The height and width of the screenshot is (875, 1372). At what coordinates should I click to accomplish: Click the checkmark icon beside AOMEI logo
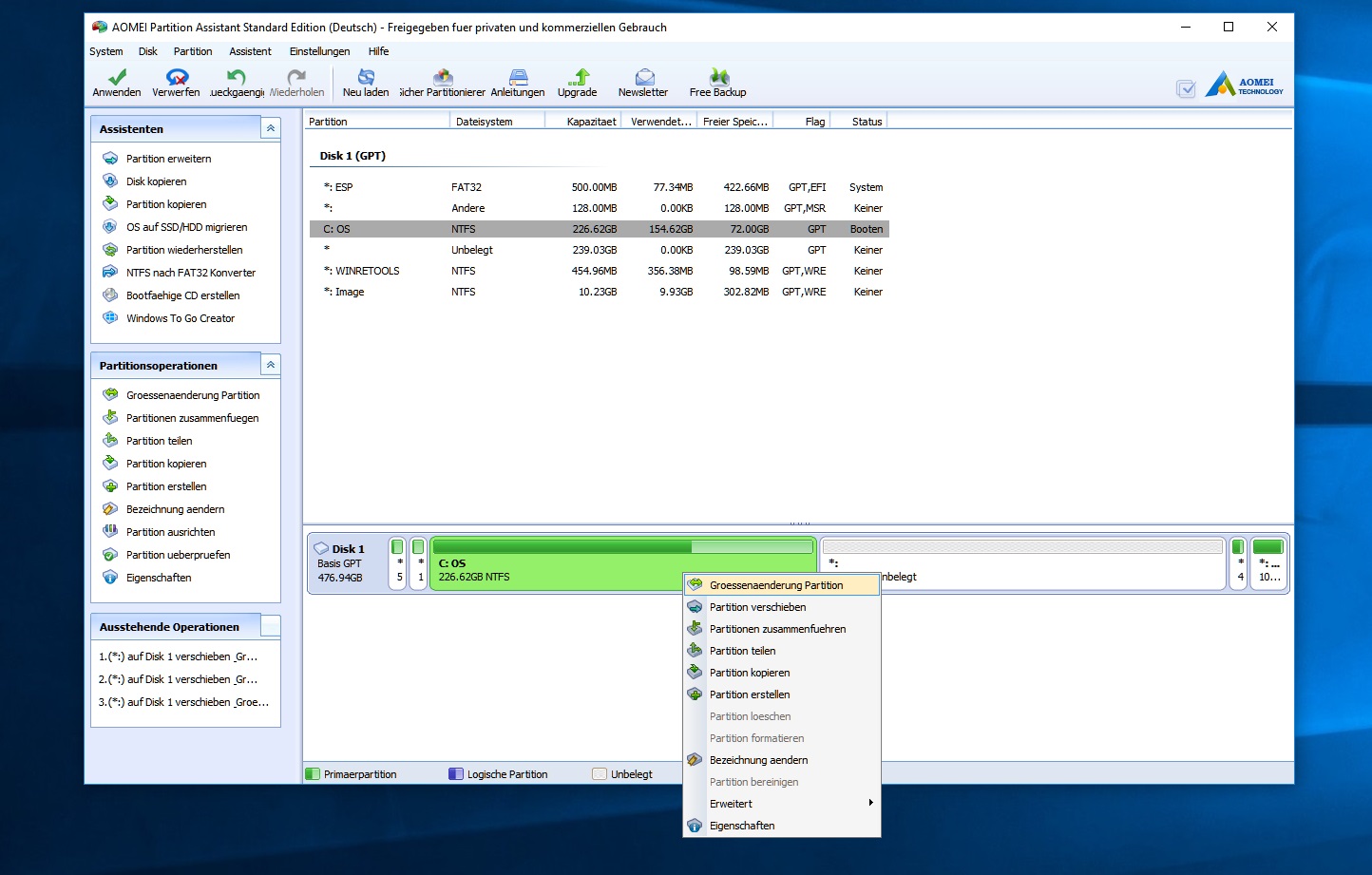coord(1186,88)
